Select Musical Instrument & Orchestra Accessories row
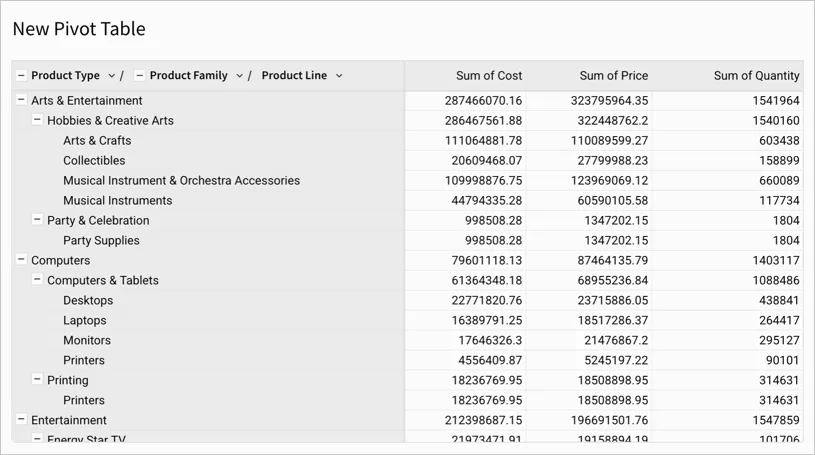Image resolution: width=815 pixels, height=455 pixels. [x=181, y=180]
